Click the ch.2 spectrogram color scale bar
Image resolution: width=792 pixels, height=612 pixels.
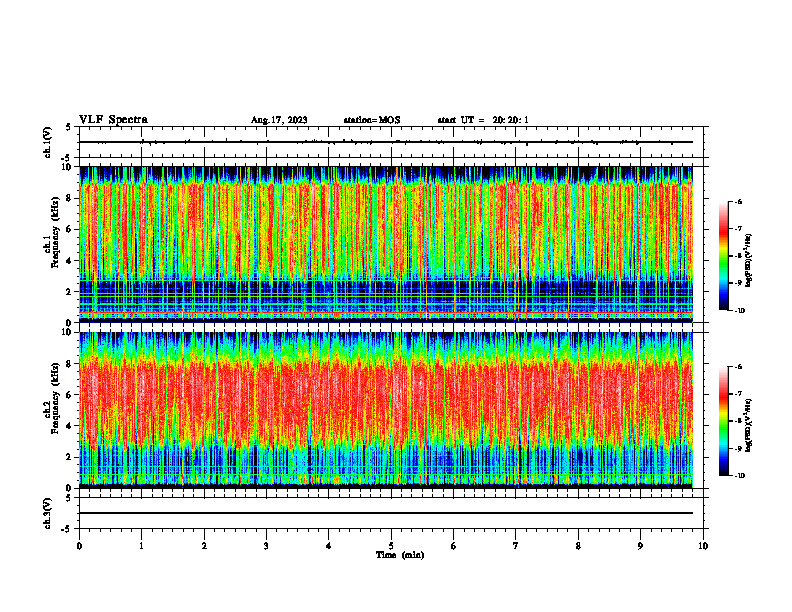723,421
